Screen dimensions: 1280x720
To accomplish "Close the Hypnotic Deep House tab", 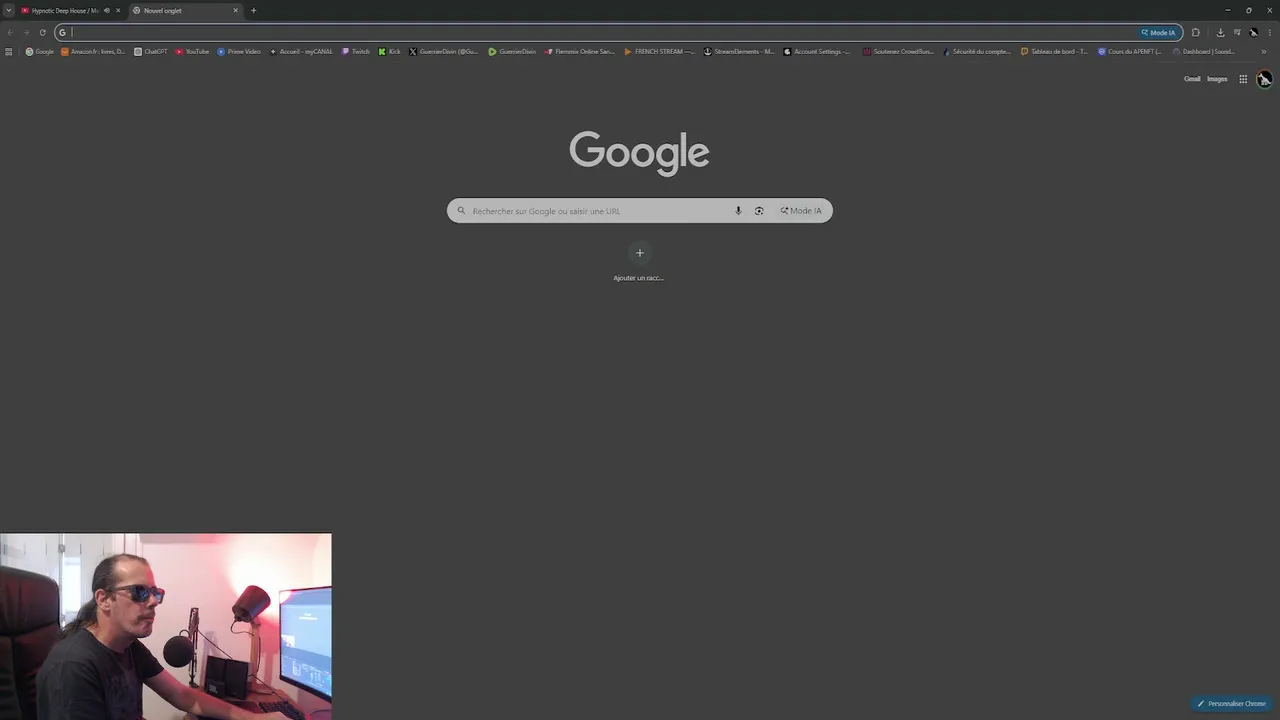I will coord(118,10).
